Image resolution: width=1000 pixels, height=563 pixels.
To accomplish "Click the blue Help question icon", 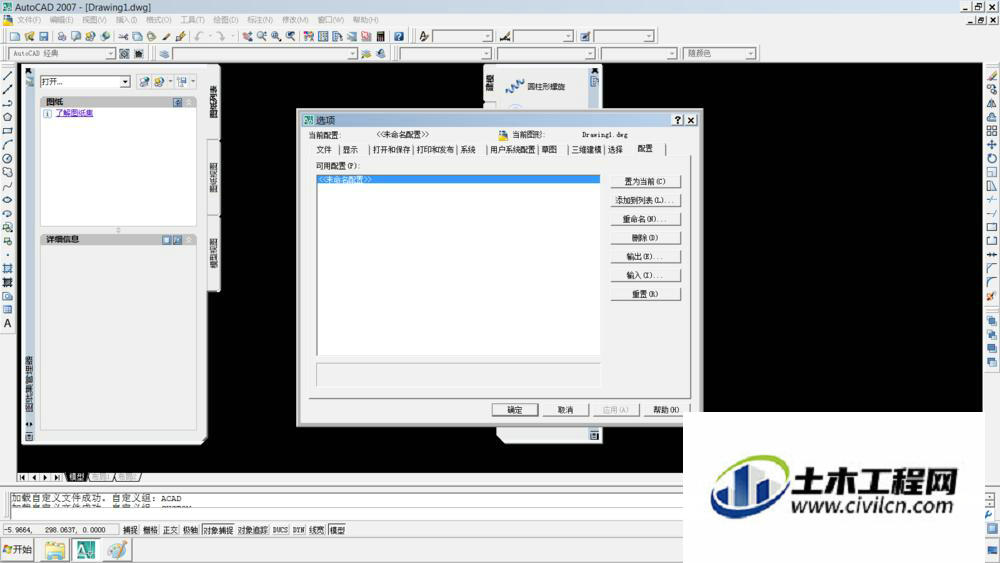I will coord(399,36).
